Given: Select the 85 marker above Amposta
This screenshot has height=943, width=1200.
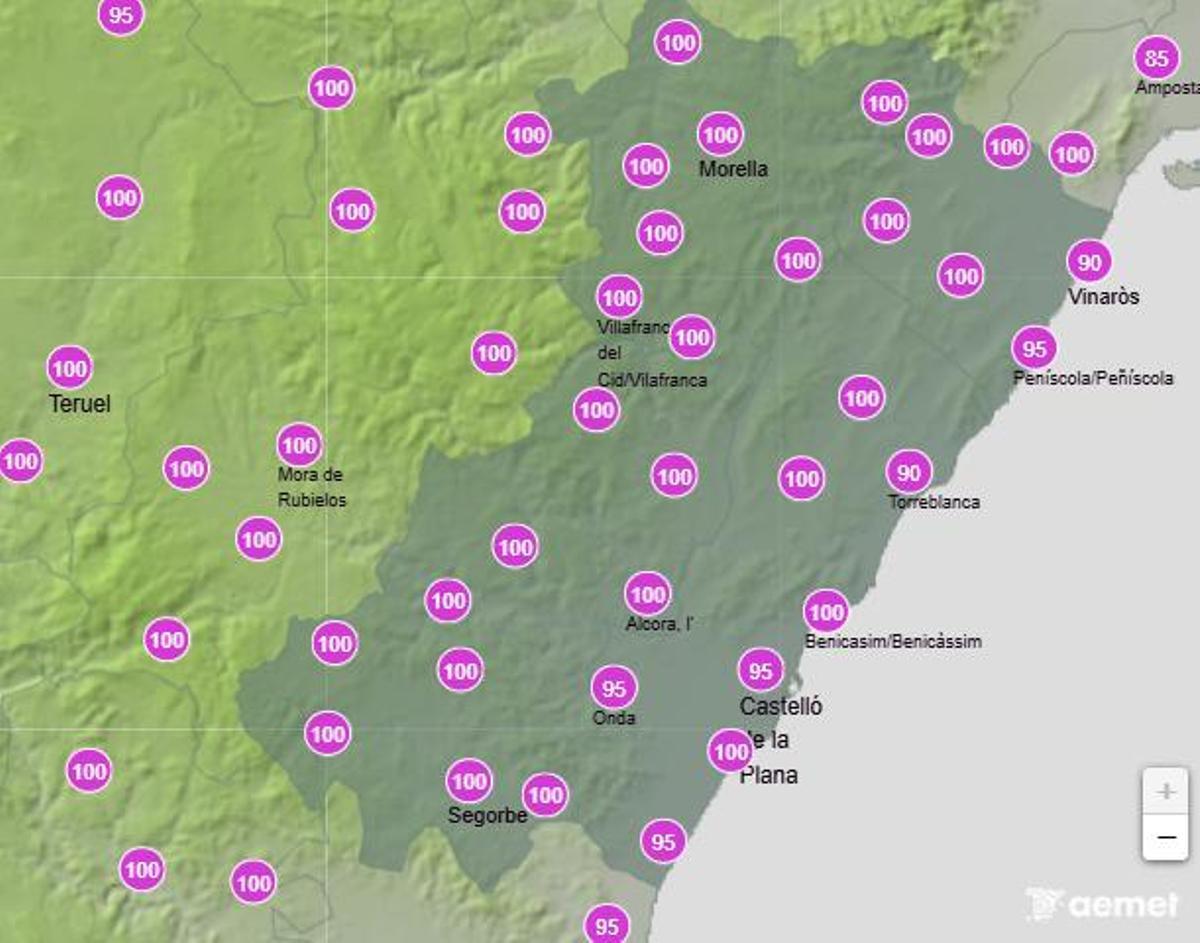Looking at the screenshot, I should pos(1156,58).
